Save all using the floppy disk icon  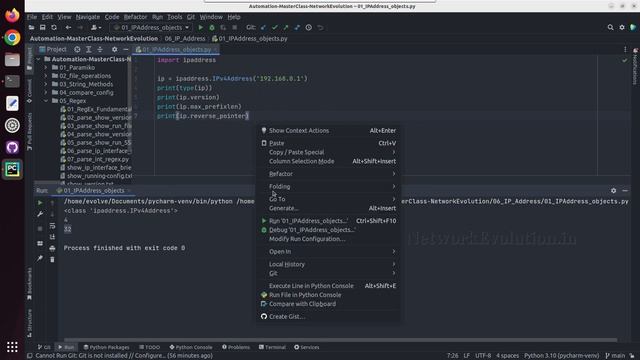click(42, 27)
